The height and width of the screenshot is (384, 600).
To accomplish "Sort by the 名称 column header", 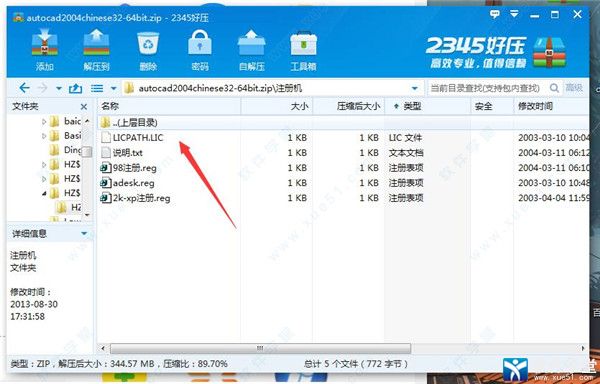I will (x=169, y=106).
